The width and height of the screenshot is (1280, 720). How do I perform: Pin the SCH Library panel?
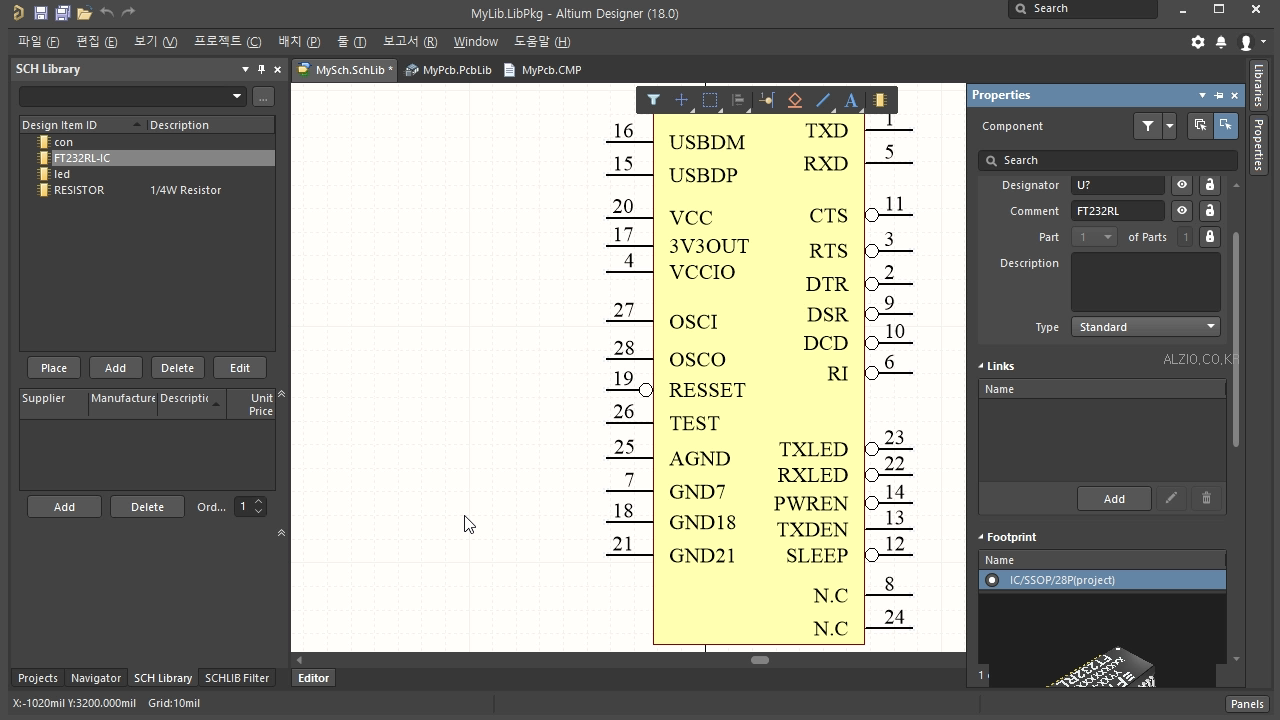pos(261,69)
